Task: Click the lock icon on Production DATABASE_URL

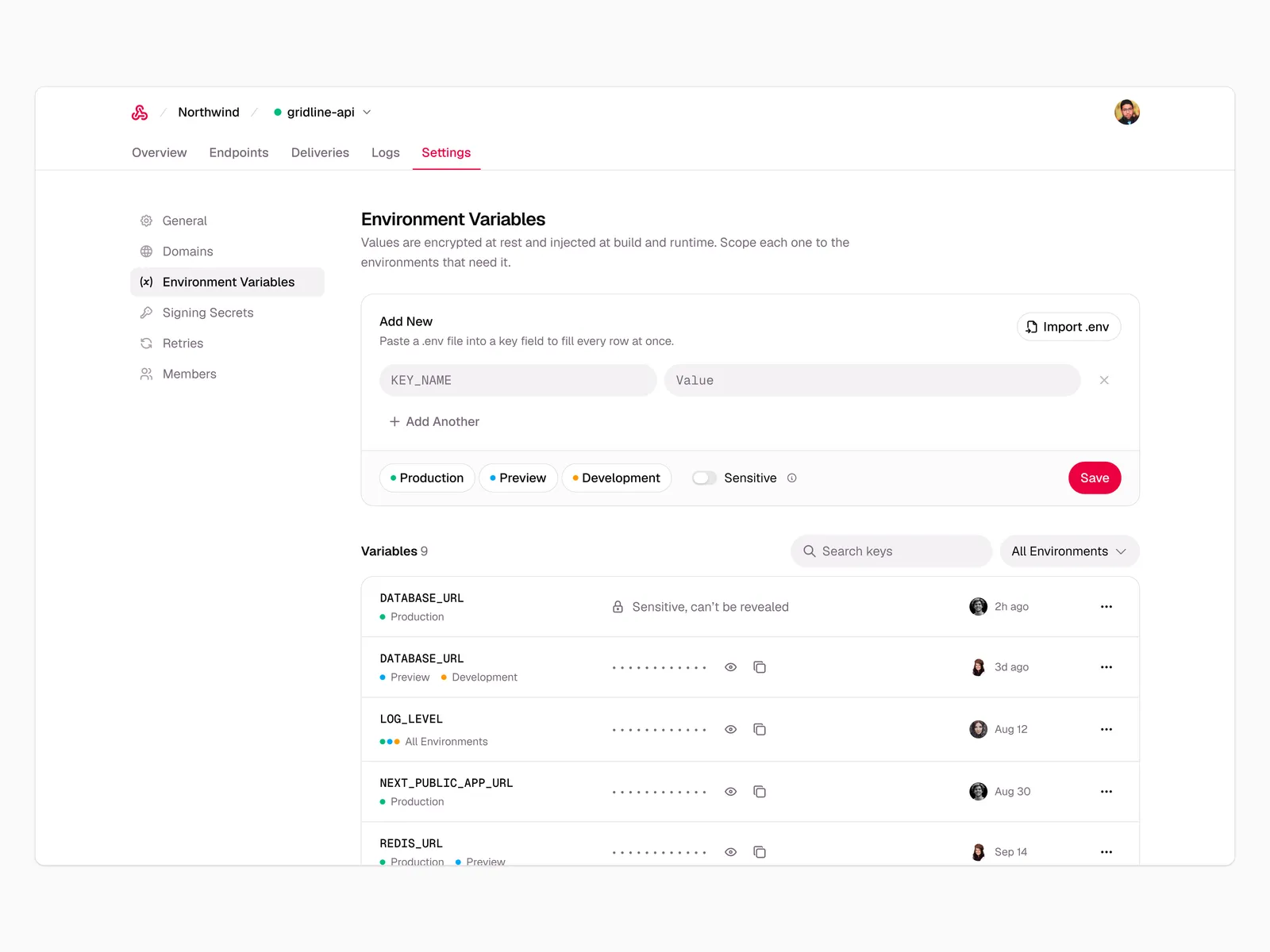Action: tap(618, 607)
